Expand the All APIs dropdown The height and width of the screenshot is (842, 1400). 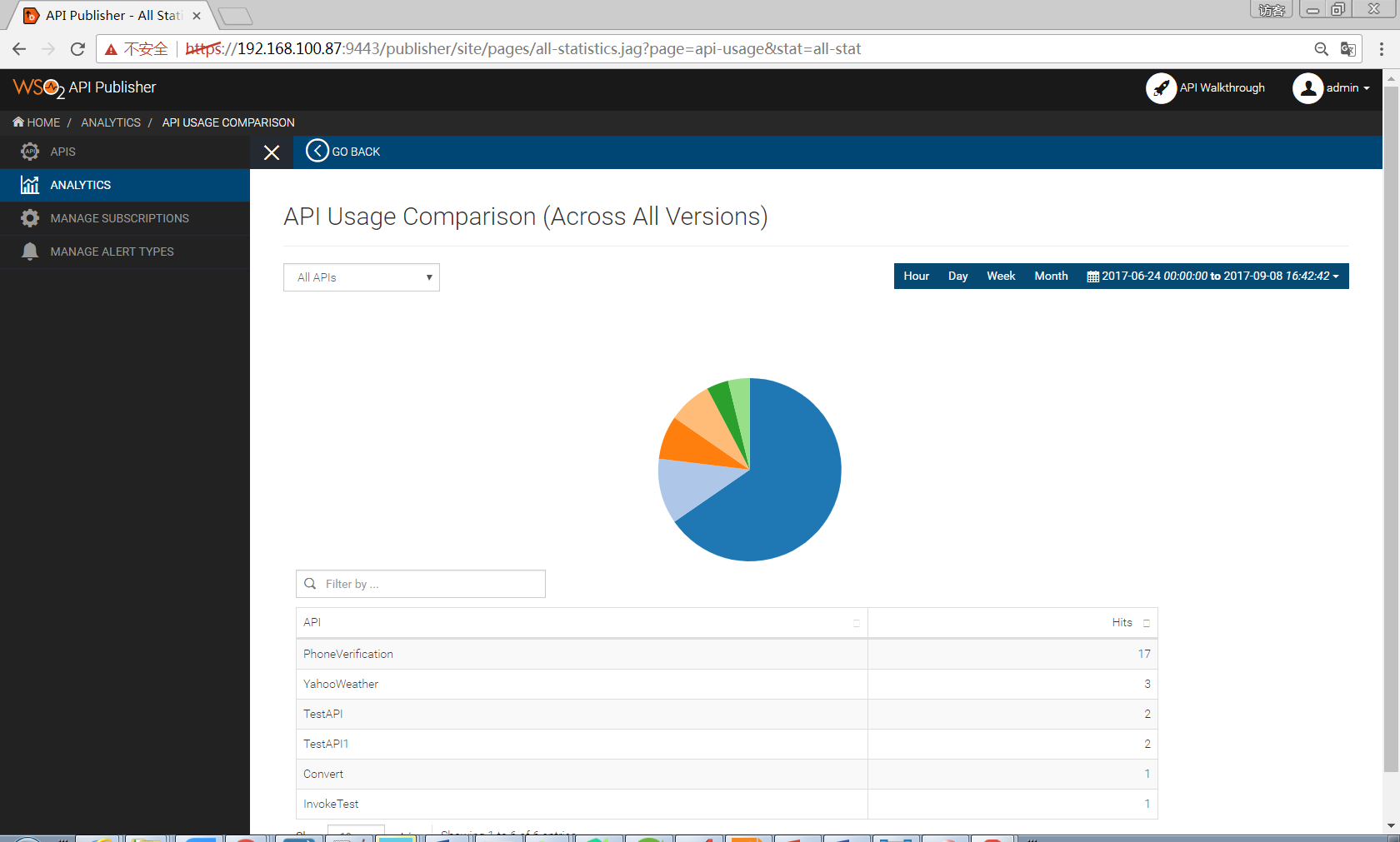click(362, 277)
